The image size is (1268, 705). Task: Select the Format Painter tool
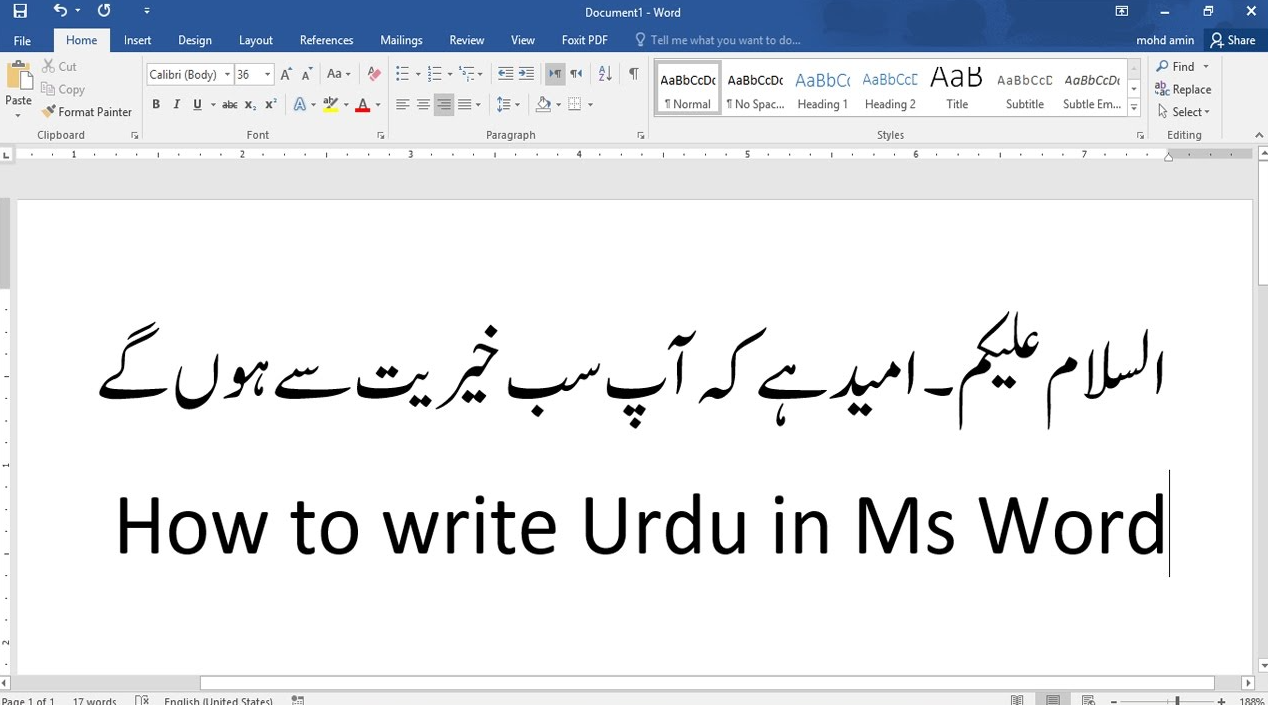(x=87, y=111)
